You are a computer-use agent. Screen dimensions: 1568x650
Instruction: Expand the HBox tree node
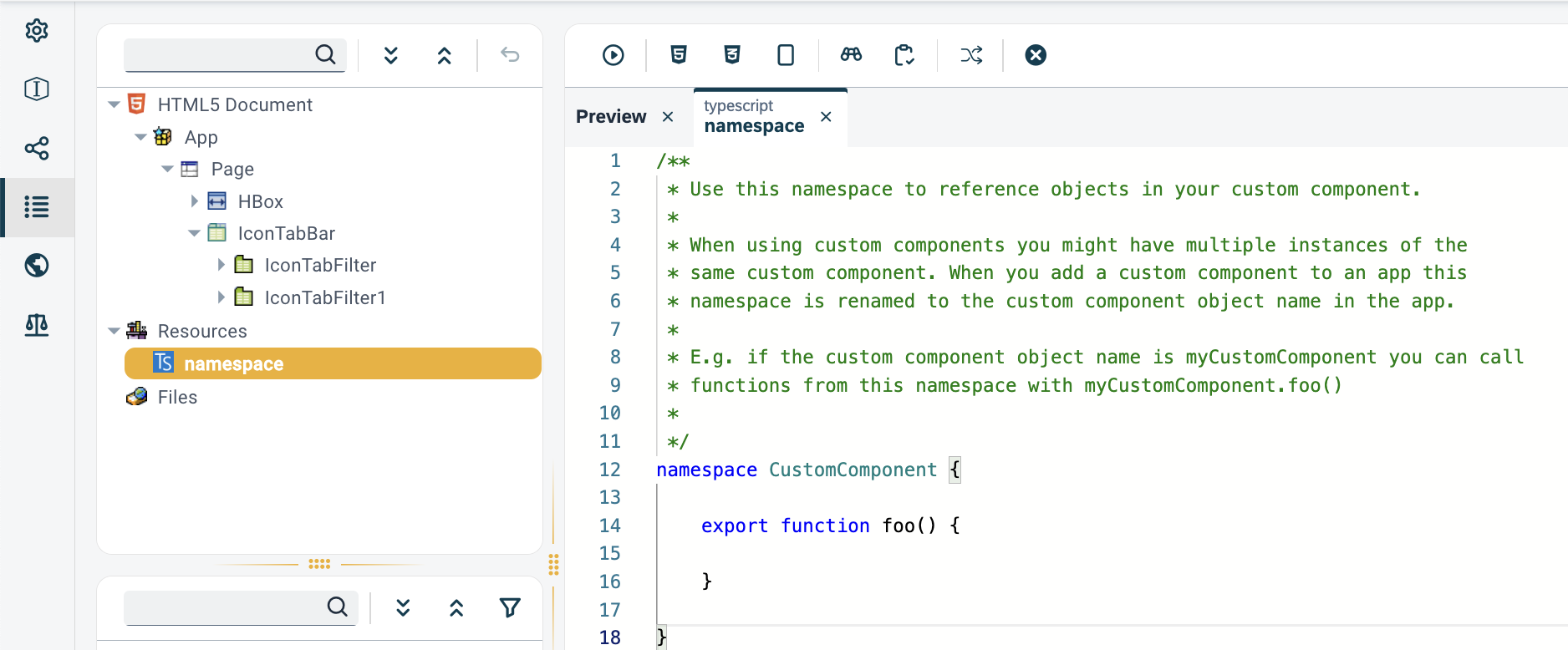195,201
